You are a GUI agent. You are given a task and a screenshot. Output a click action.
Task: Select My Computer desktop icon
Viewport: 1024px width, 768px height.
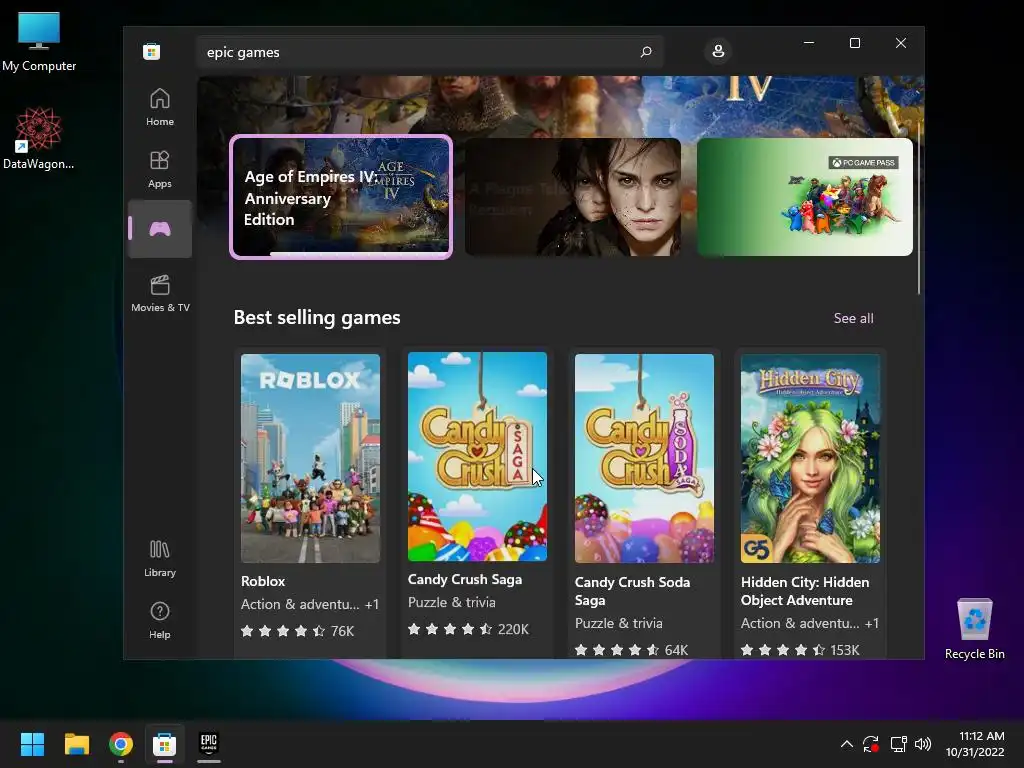click(x=39, y=42)
